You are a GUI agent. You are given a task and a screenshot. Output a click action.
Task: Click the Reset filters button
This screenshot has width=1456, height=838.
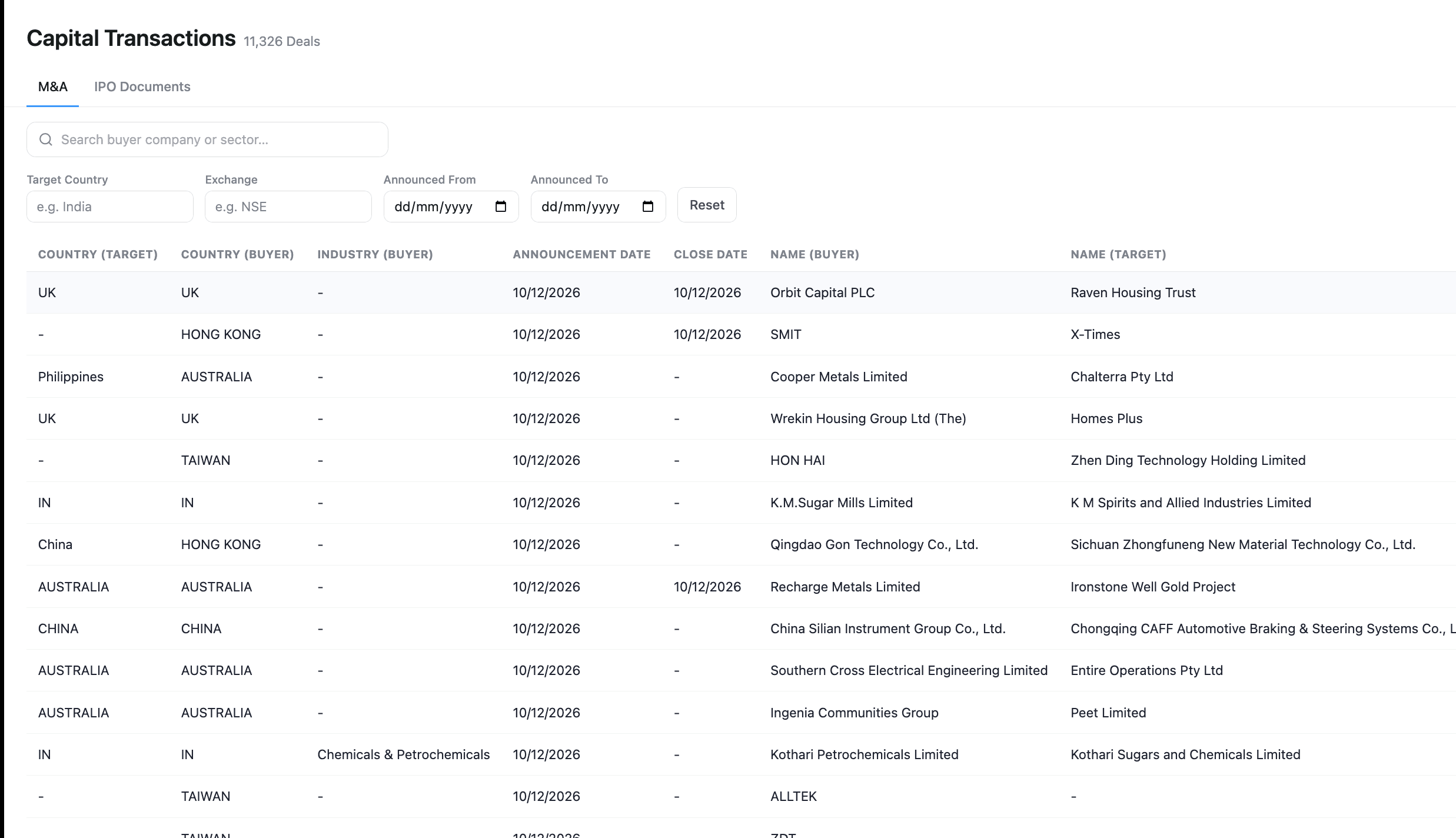point(707,205)
